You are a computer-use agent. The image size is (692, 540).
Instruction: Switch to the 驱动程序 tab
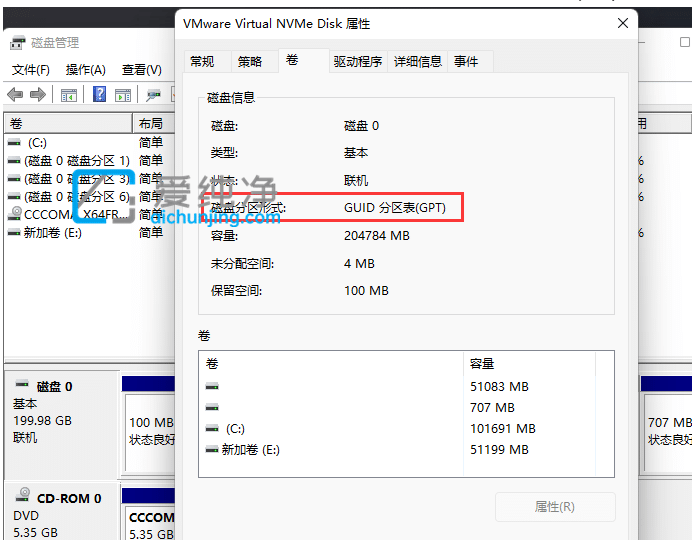[x=358, y=61]
